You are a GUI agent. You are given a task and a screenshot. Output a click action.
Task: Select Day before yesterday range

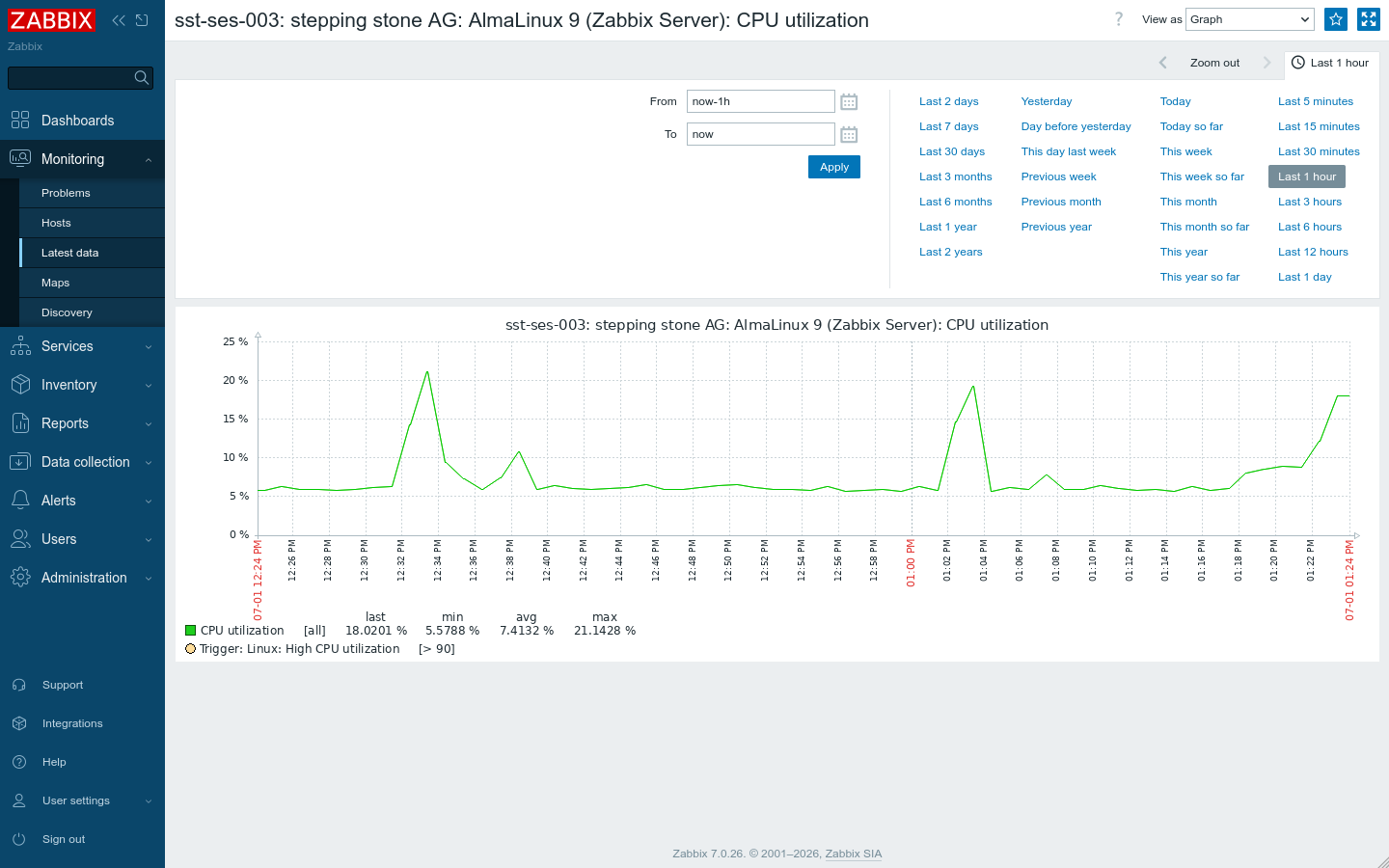point(1076,126)
